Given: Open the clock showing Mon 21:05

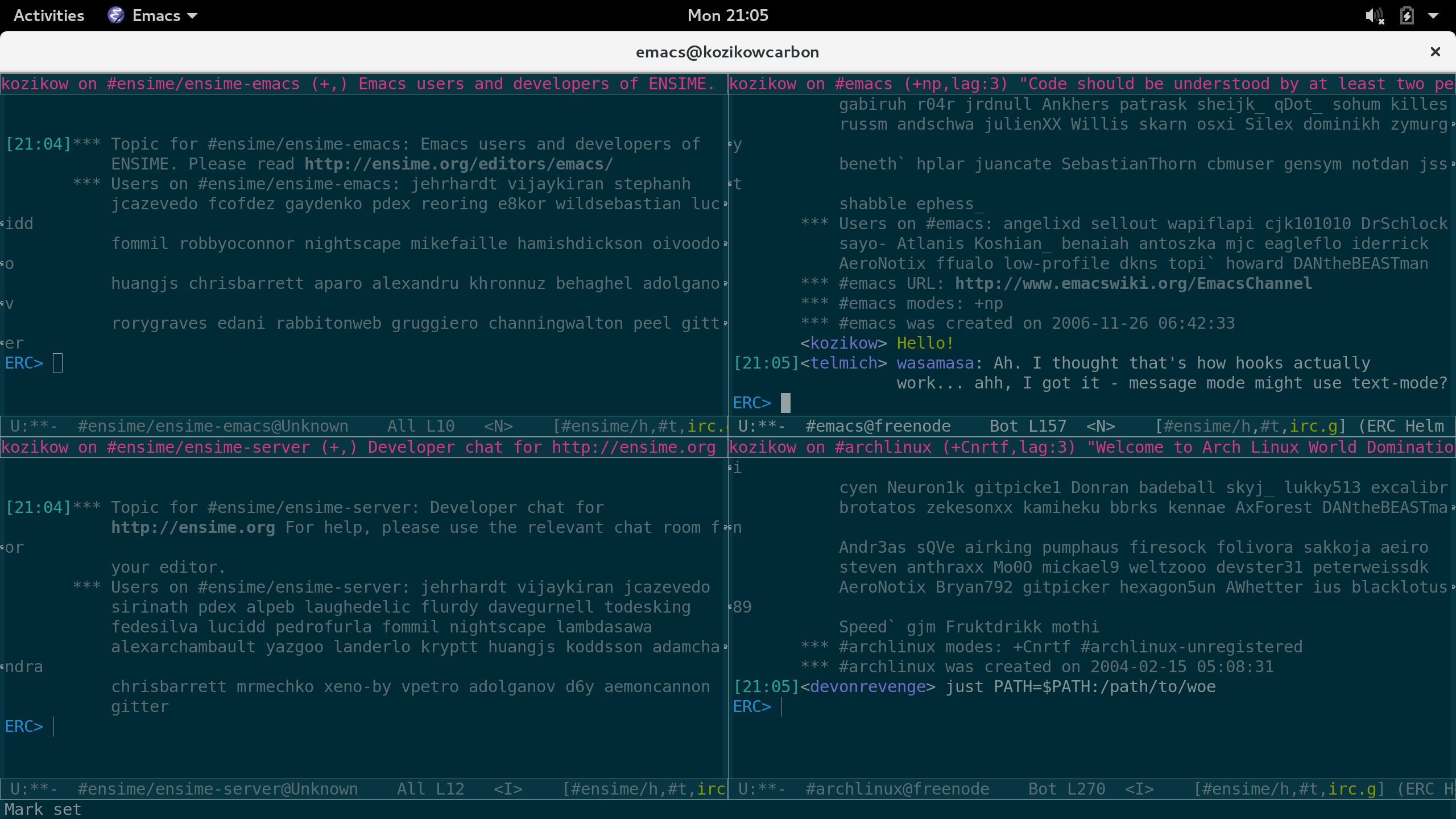Looking at the screenshot, I should pos(727,15).
